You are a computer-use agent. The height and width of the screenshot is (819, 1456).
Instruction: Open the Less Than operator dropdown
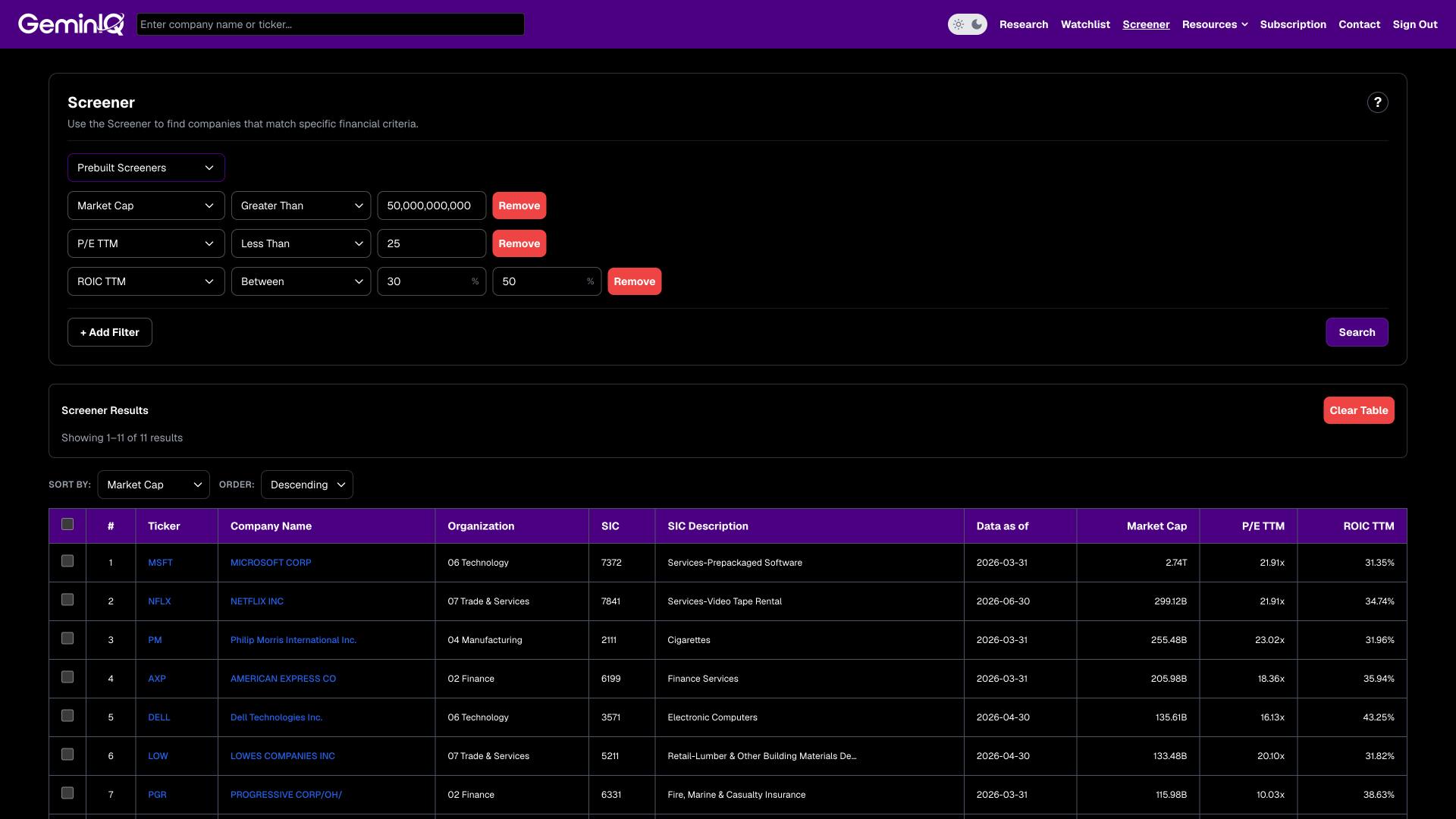coord(301,243)
